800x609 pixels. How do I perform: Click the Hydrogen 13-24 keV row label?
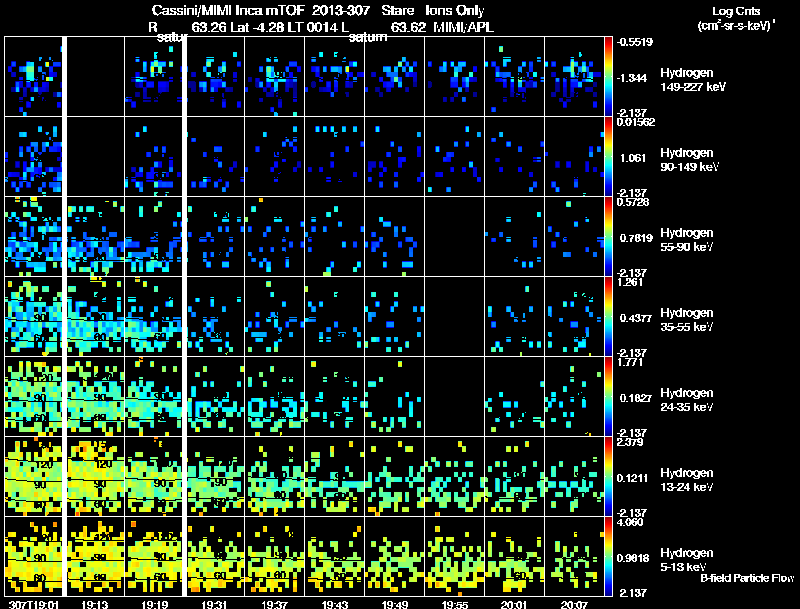click(x=687, y=480)
